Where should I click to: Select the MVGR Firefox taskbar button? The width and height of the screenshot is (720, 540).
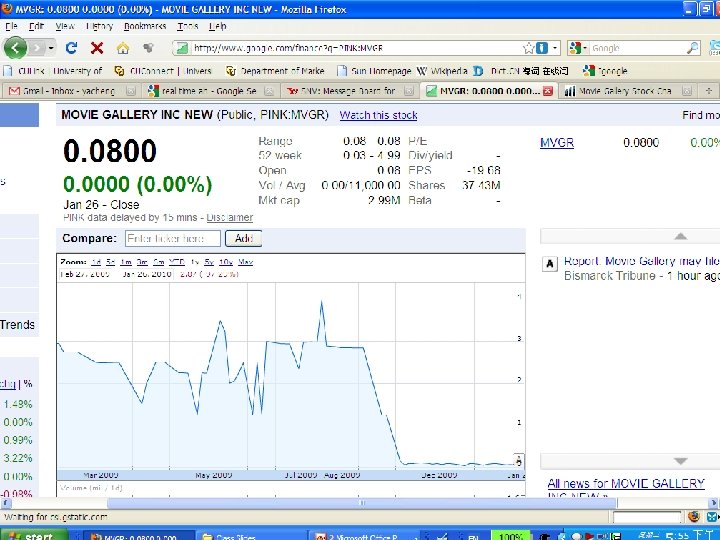coord(140,536)
